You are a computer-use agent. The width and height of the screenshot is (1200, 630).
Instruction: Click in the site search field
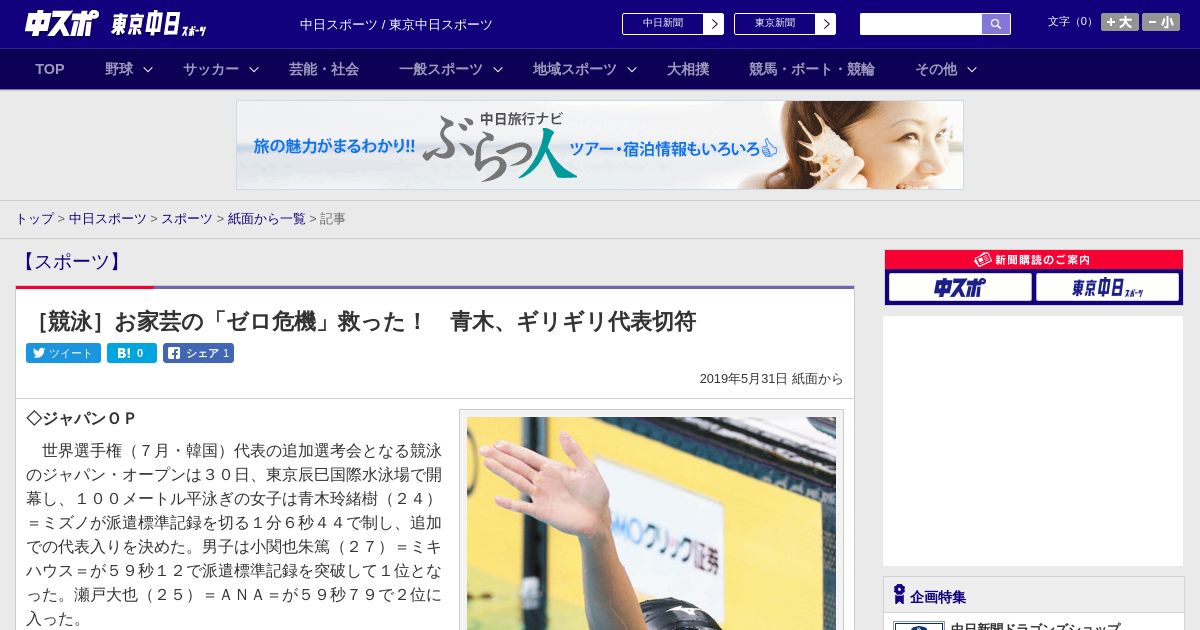tap(921, 24)
